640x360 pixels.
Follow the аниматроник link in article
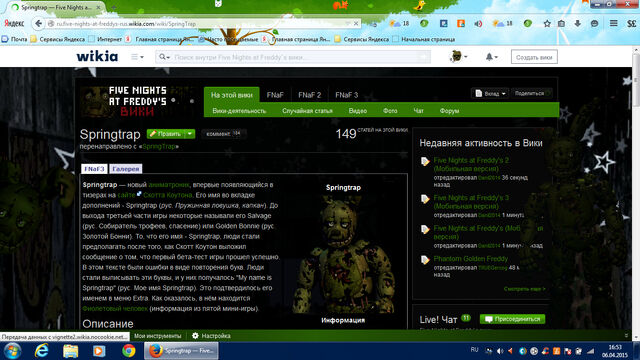tap(169, 185)
